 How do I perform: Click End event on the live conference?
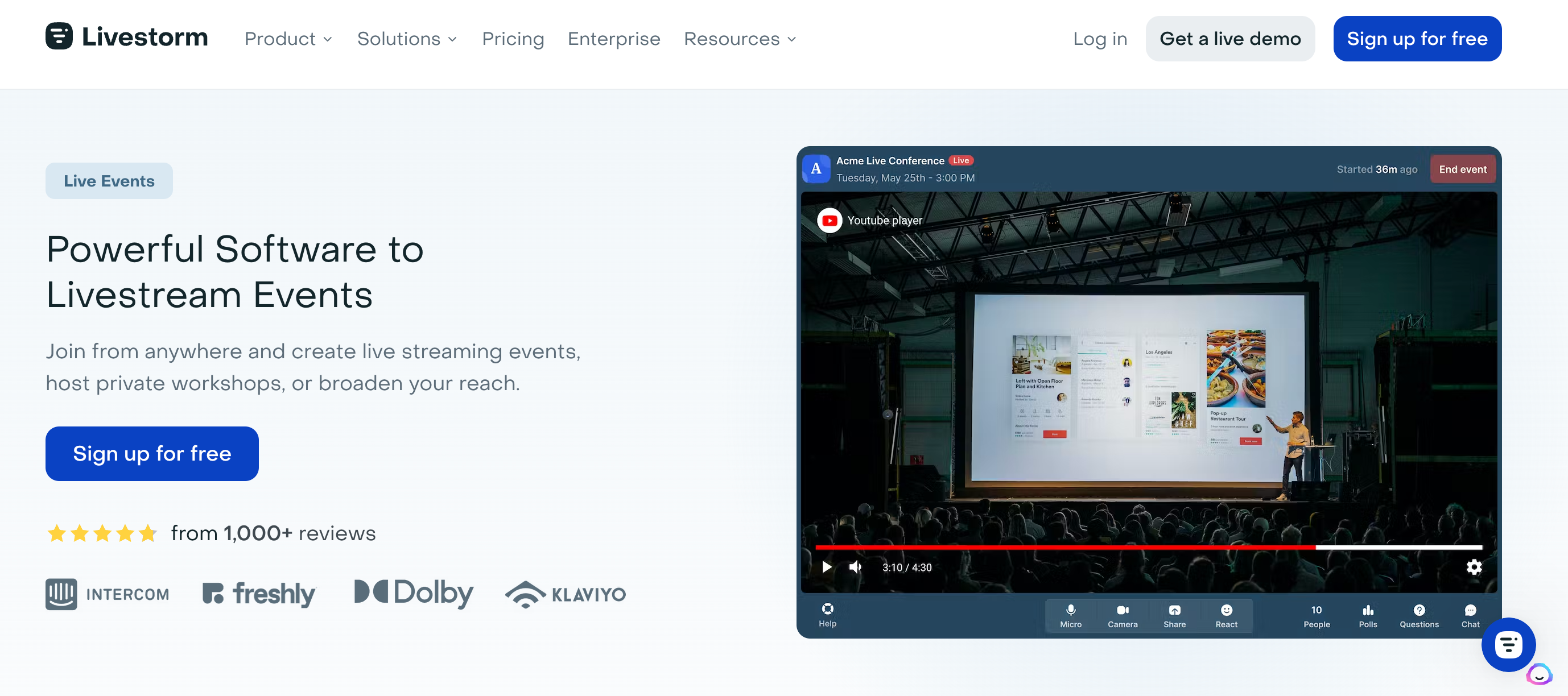tap(1463, 169)
